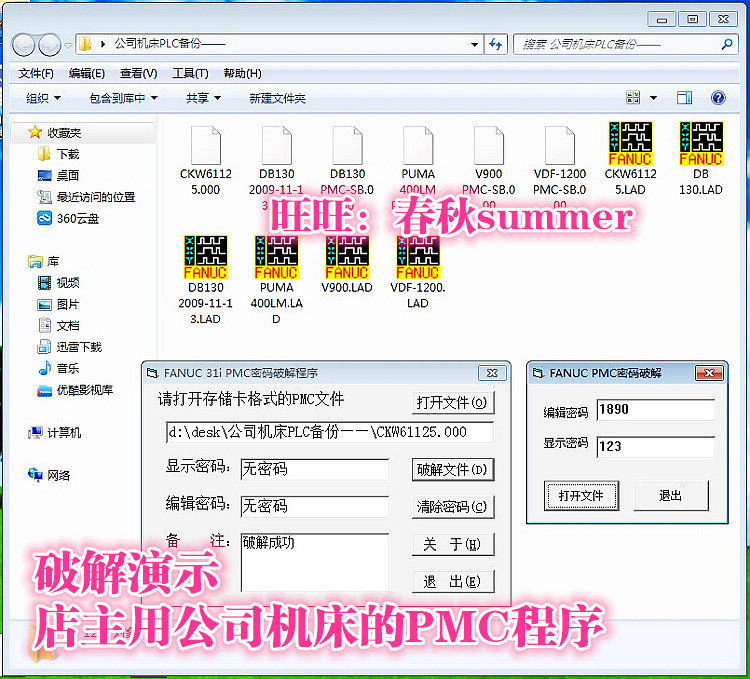This screenshot has height=679, width=750.
Task: Click the Explorer back navigation button
Action: (23, 45)
